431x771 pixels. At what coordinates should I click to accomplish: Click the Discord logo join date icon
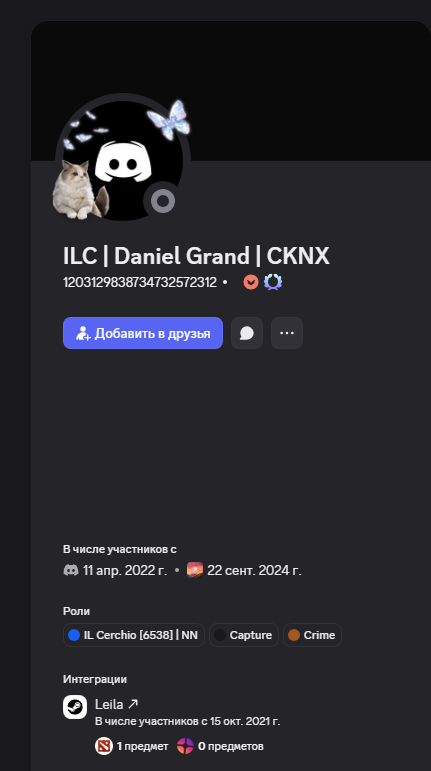(71, 570)
